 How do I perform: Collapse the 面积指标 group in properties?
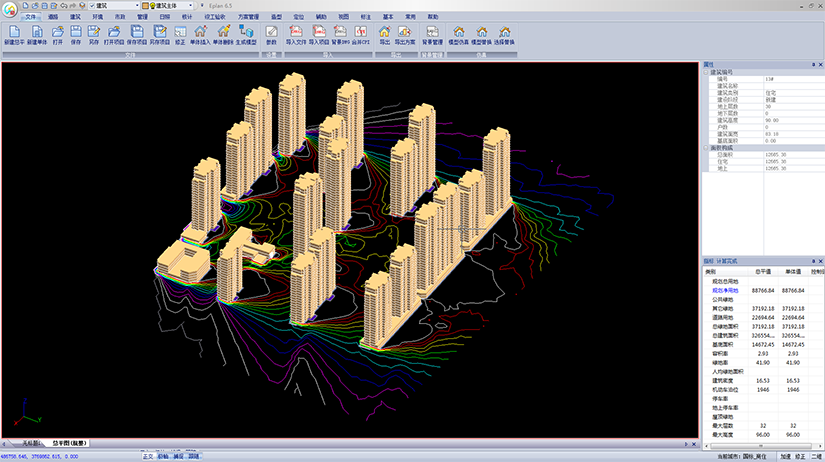tap(707, 147)
